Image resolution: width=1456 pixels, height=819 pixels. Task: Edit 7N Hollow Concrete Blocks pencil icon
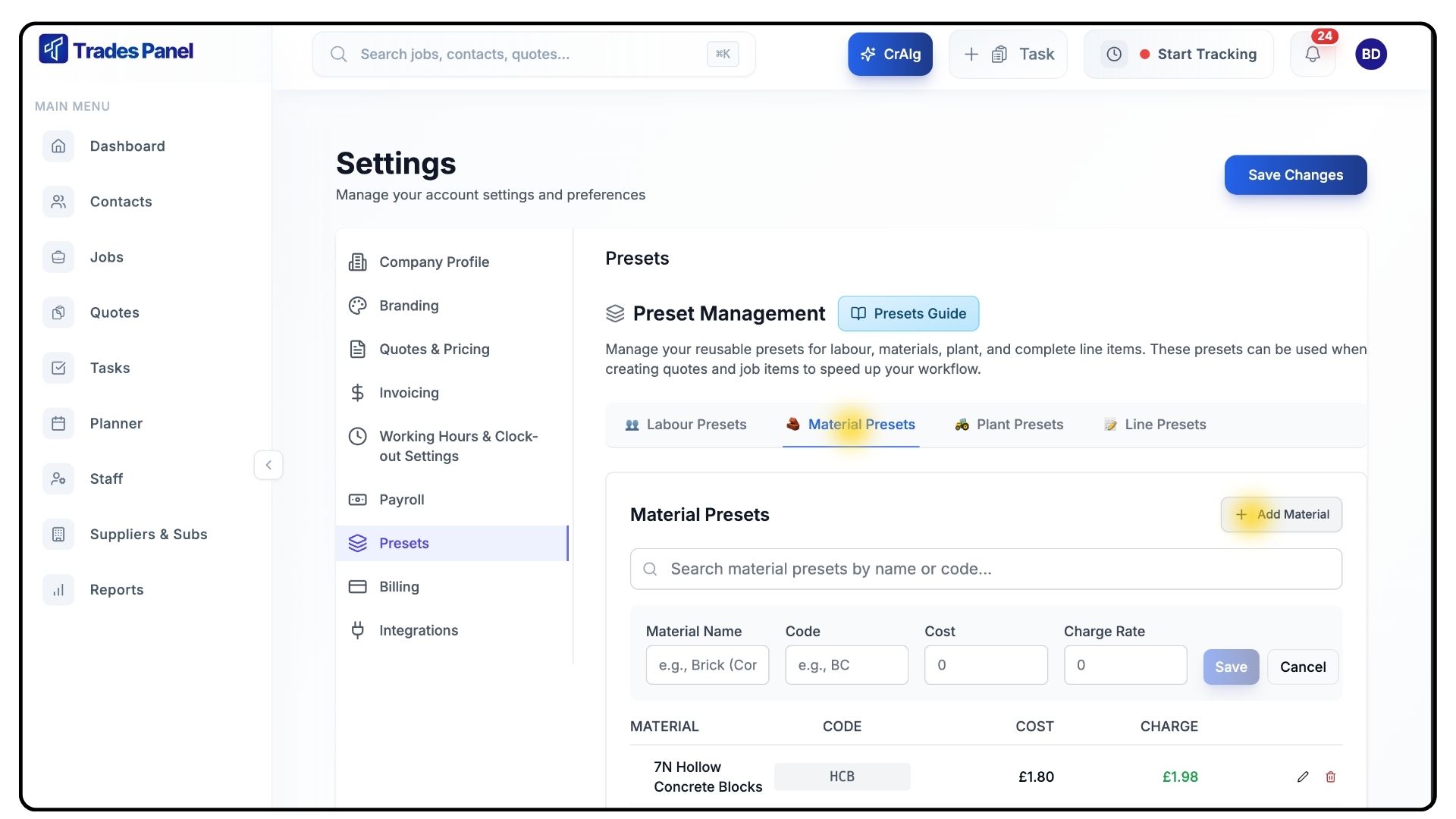click(1303, 777)
